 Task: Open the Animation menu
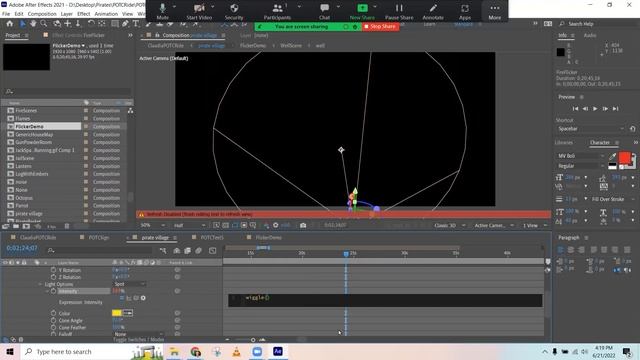106,14
